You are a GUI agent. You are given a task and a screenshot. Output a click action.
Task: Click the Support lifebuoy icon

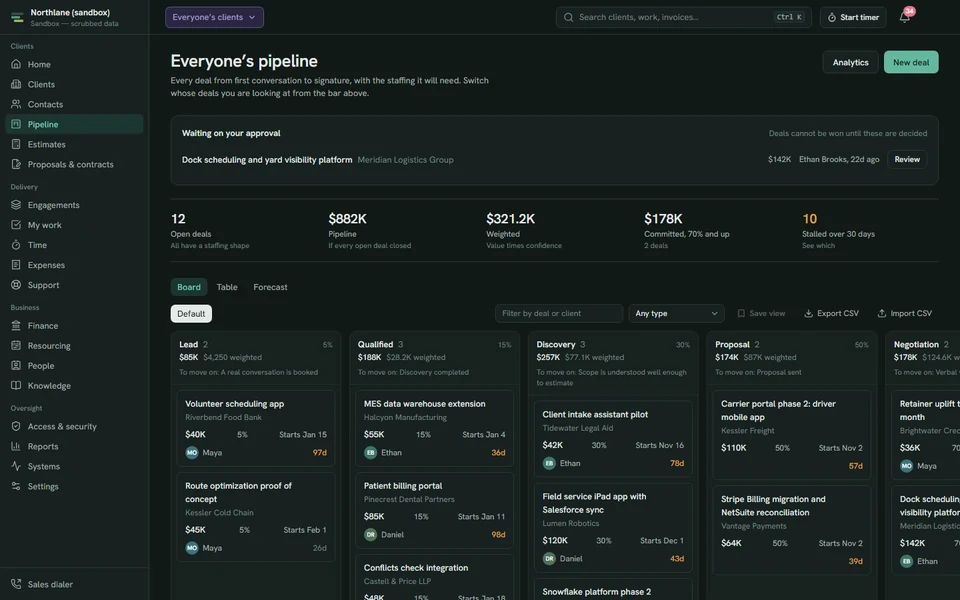tap(16, 285)
